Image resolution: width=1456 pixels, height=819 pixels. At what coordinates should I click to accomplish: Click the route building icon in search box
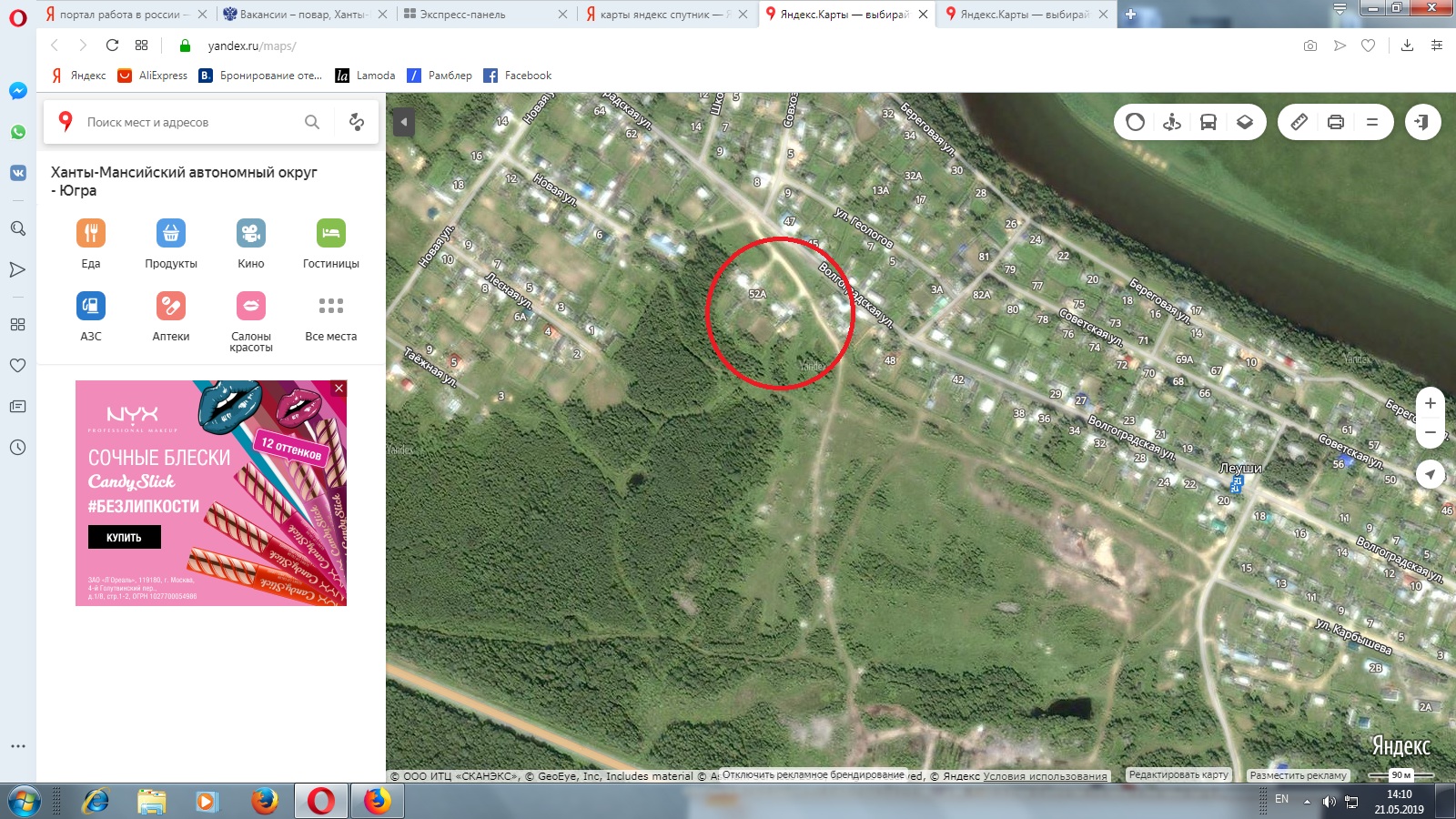pos(357,122)
